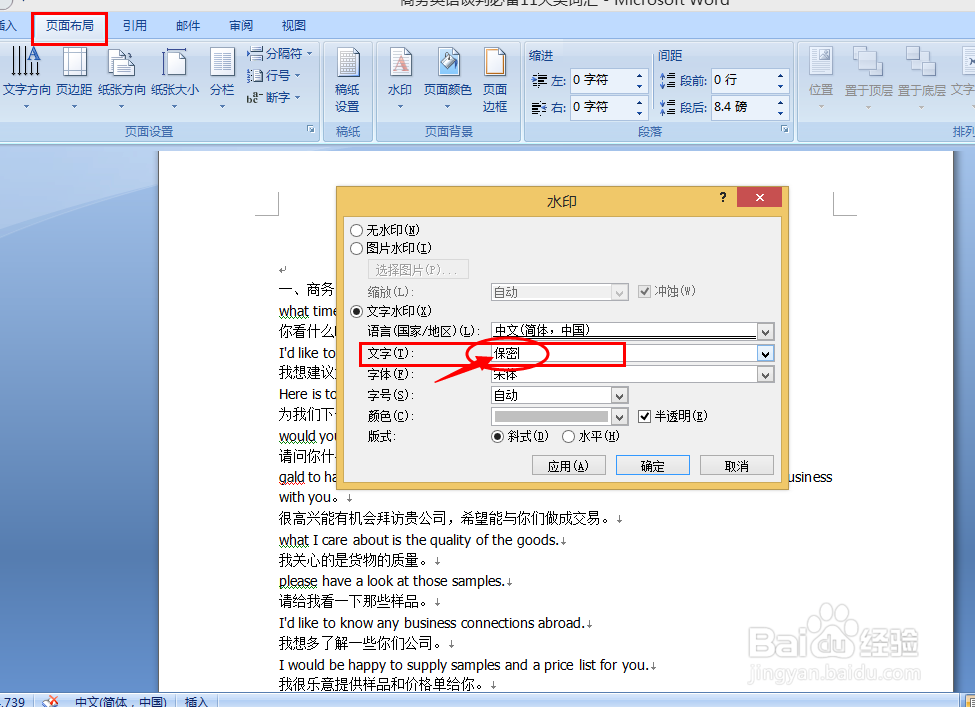Open the 断字 hyphenation menu

click(273, 98)
